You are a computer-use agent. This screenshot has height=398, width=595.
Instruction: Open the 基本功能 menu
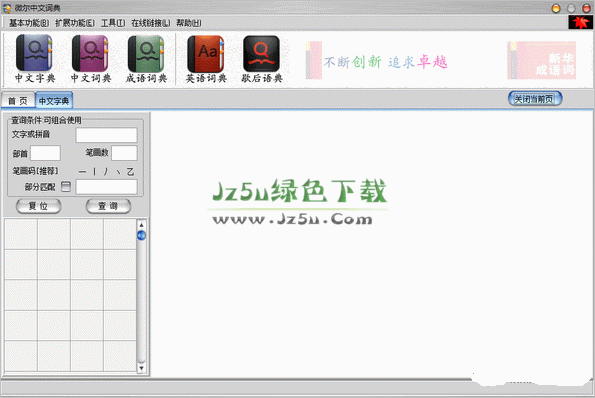[29, 23]
